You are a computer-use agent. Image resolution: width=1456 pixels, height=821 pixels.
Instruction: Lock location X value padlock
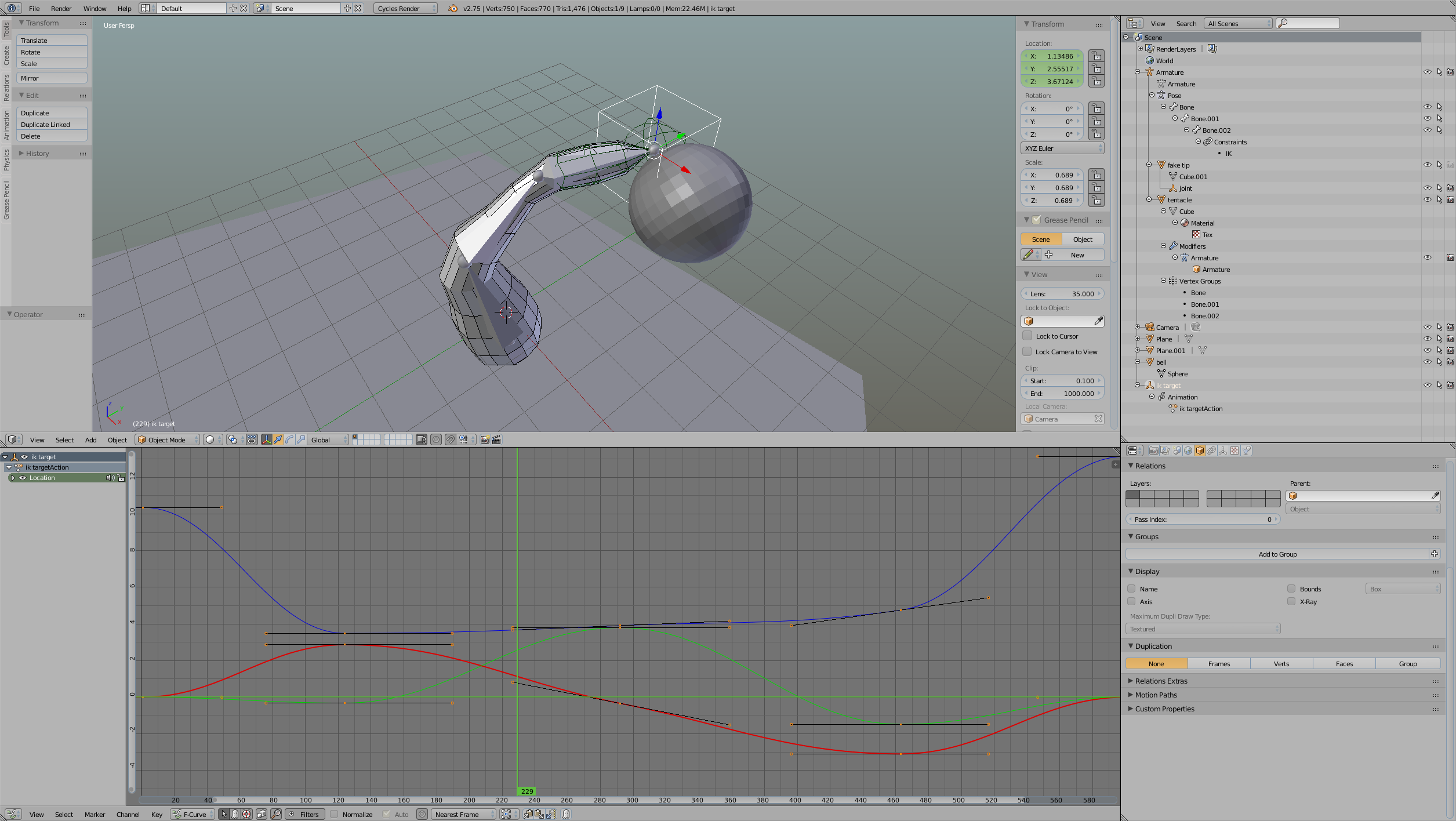[x=1096, y=56]
